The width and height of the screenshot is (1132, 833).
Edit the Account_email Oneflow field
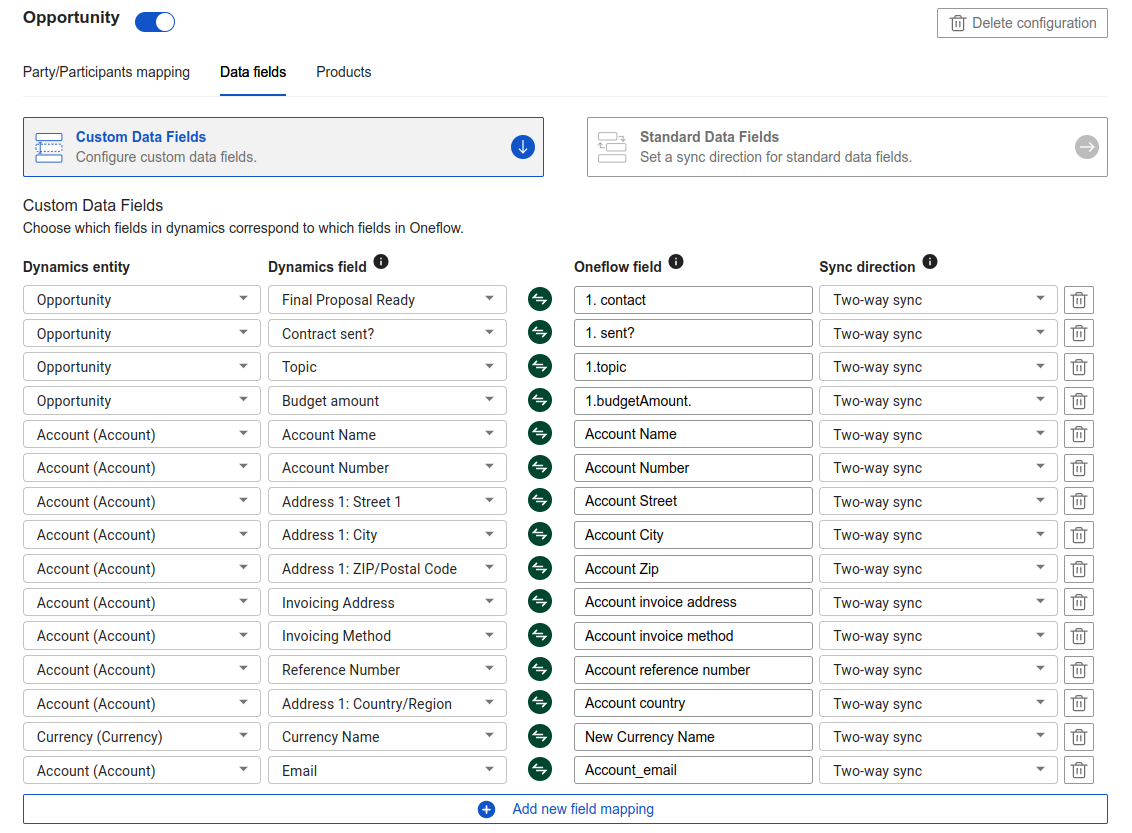pyautogui.click(x=693, y=770)
